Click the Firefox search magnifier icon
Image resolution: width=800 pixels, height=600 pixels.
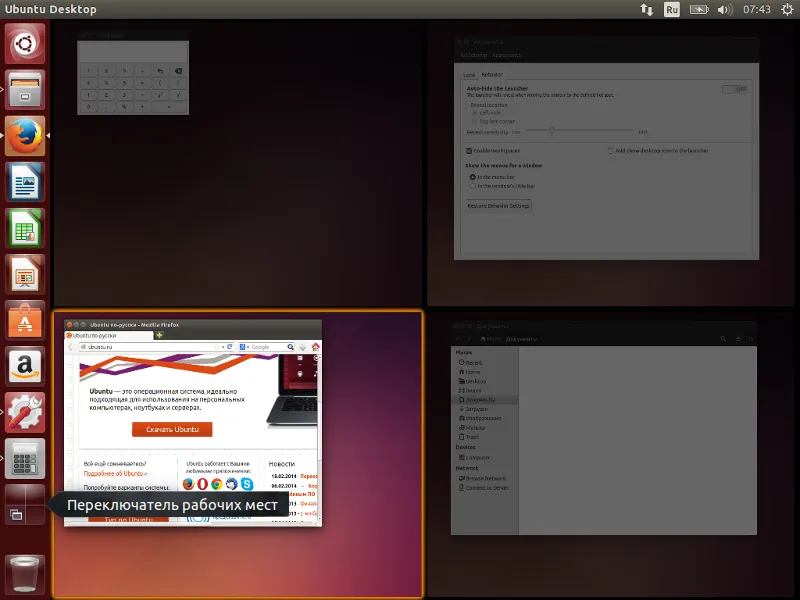pyautogui.click(x=290, y=347)
